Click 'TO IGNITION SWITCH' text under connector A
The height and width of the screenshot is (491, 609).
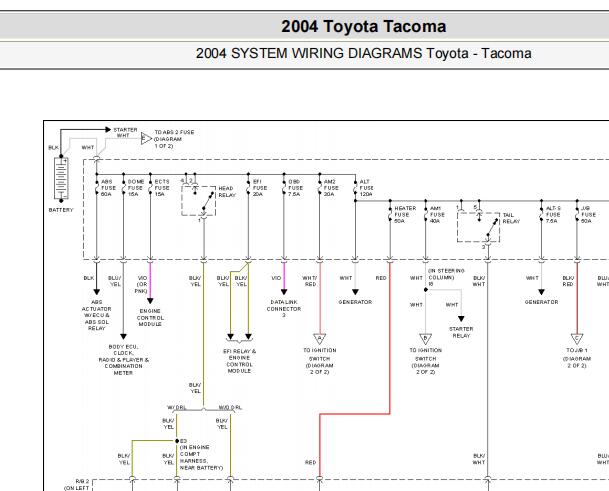(x=320, y=354)
